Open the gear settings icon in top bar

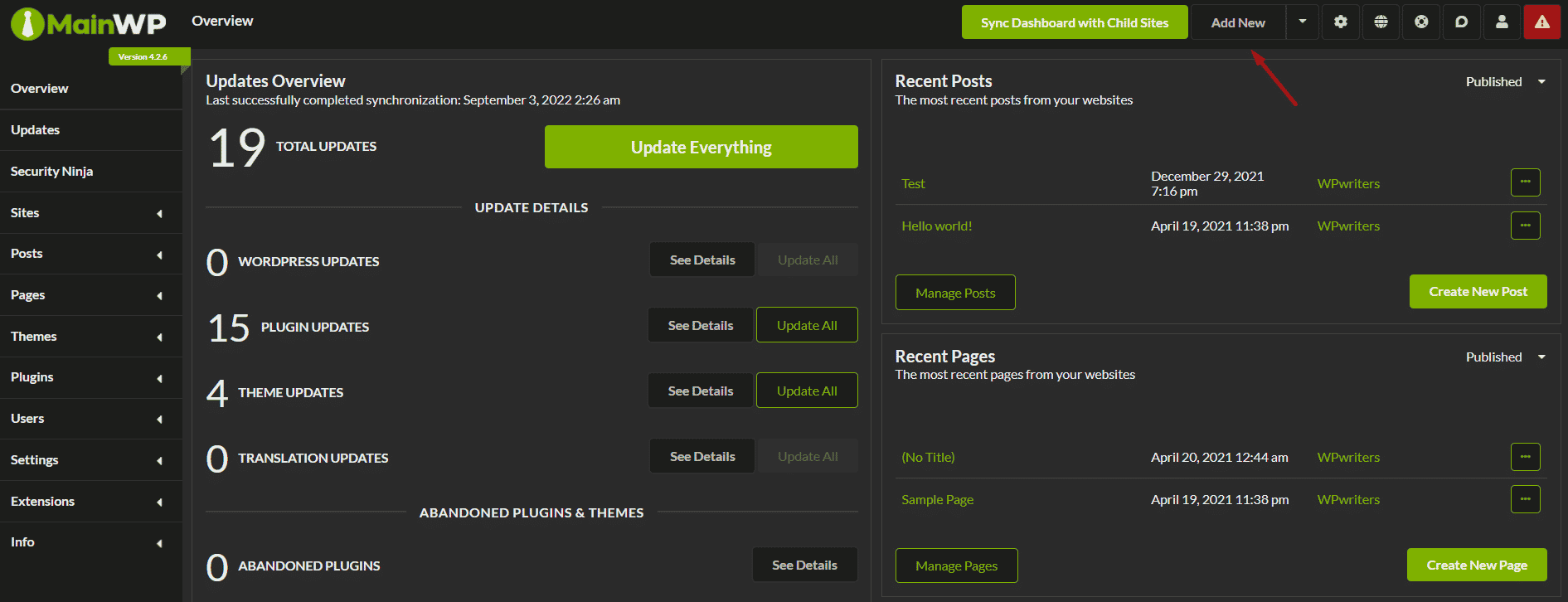click(1340, 22)
